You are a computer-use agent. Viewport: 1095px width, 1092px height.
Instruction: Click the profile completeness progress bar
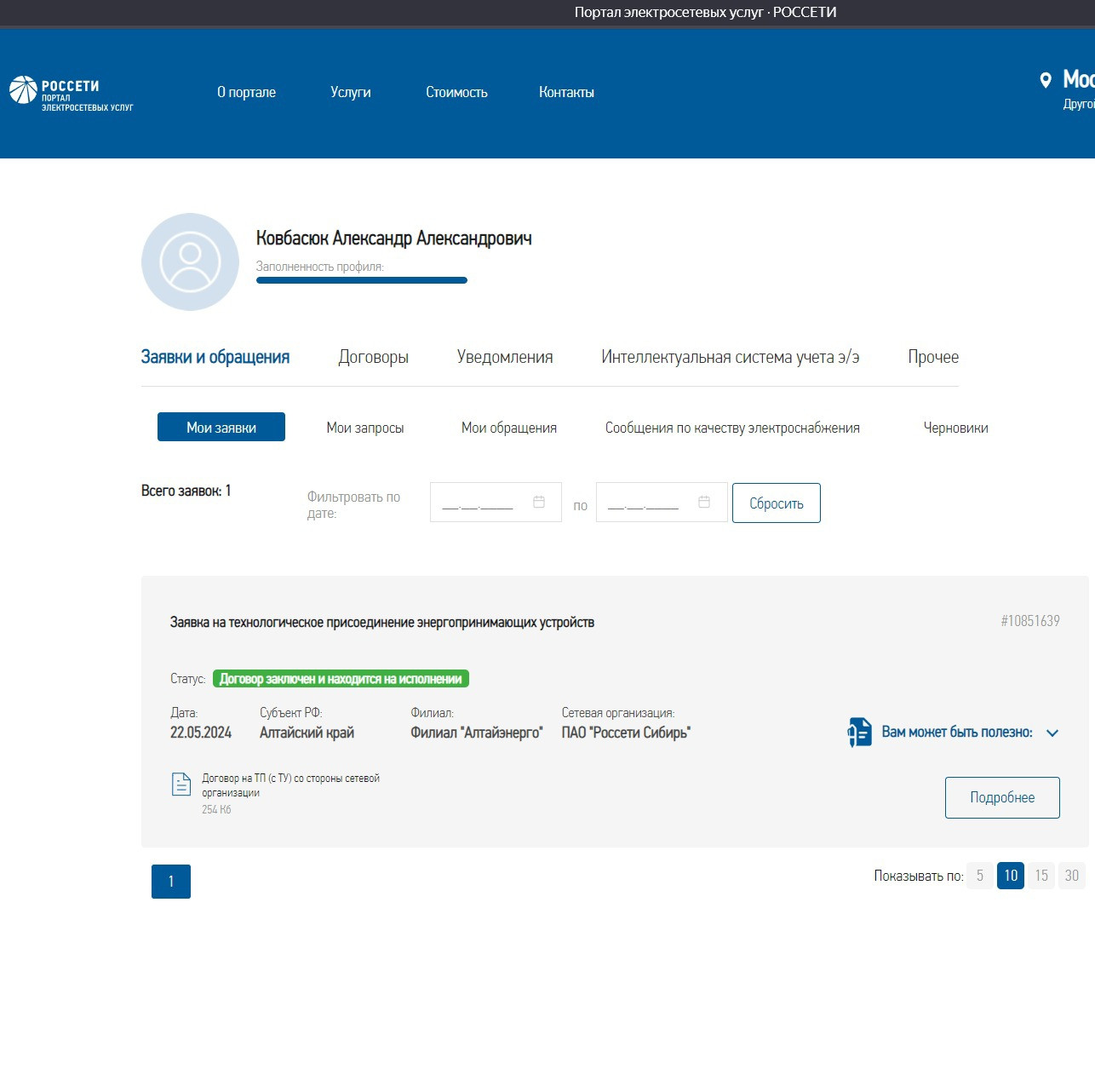pos(362,280)
